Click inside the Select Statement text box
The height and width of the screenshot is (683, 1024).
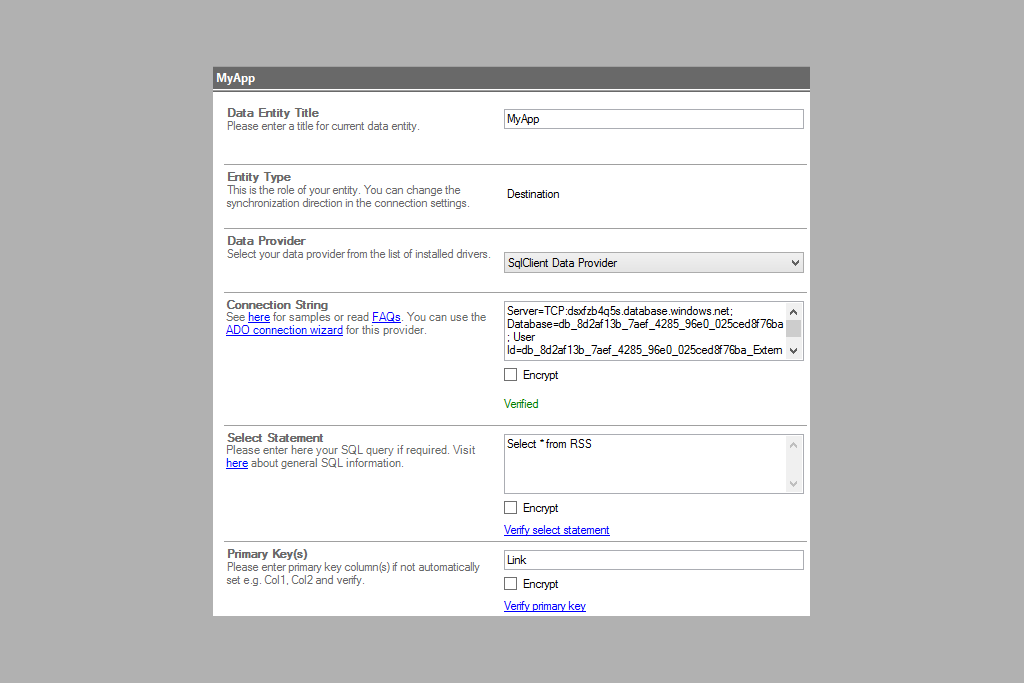click(644, 464)
